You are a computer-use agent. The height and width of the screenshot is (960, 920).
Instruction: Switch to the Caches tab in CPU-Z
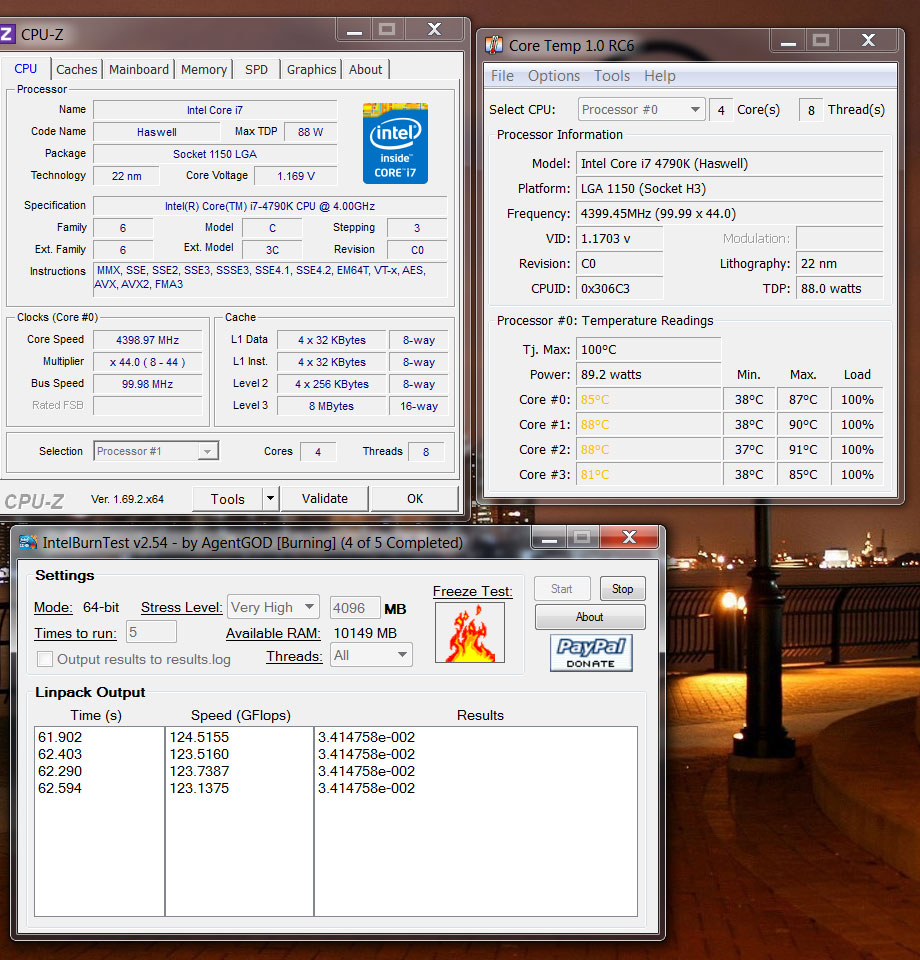tap(77, 69)
